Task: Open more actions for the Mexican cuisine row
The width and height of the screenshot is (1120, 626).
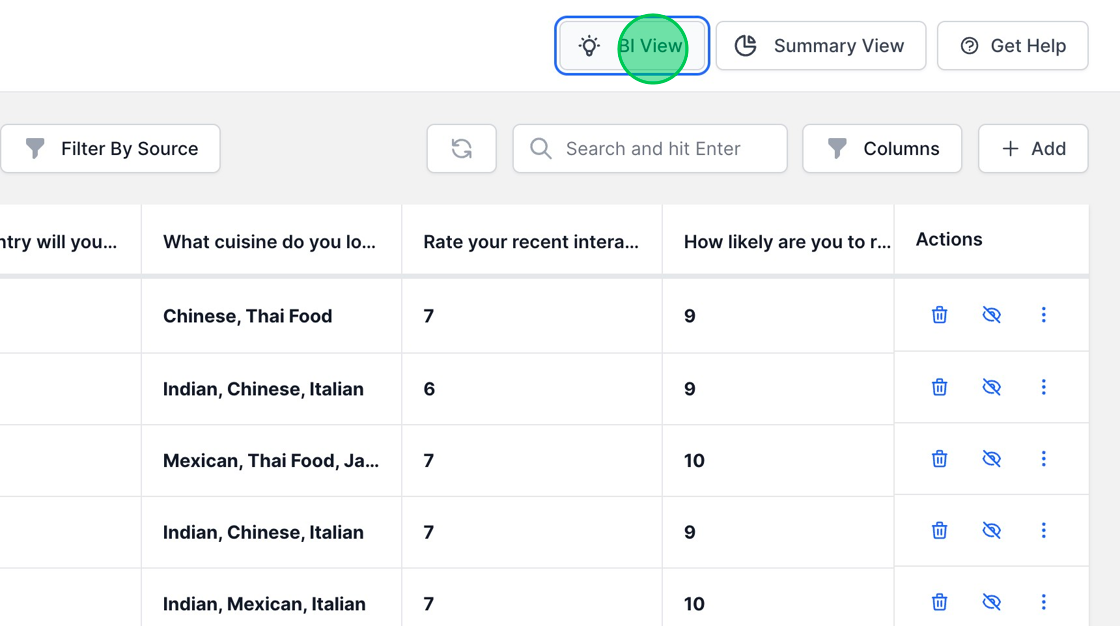Action: pyautogui.click(x=1043, y=458)
